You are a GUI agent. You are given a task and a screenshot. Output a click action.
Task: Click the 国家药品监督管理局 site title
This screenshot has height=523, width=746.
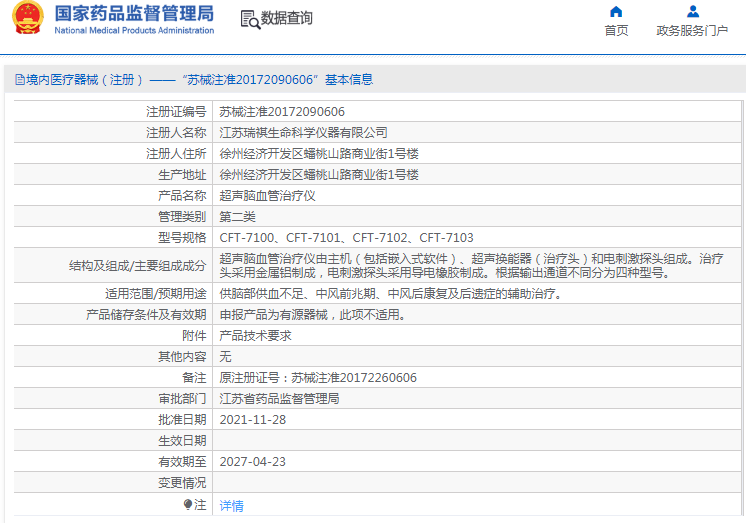[134, 13]
